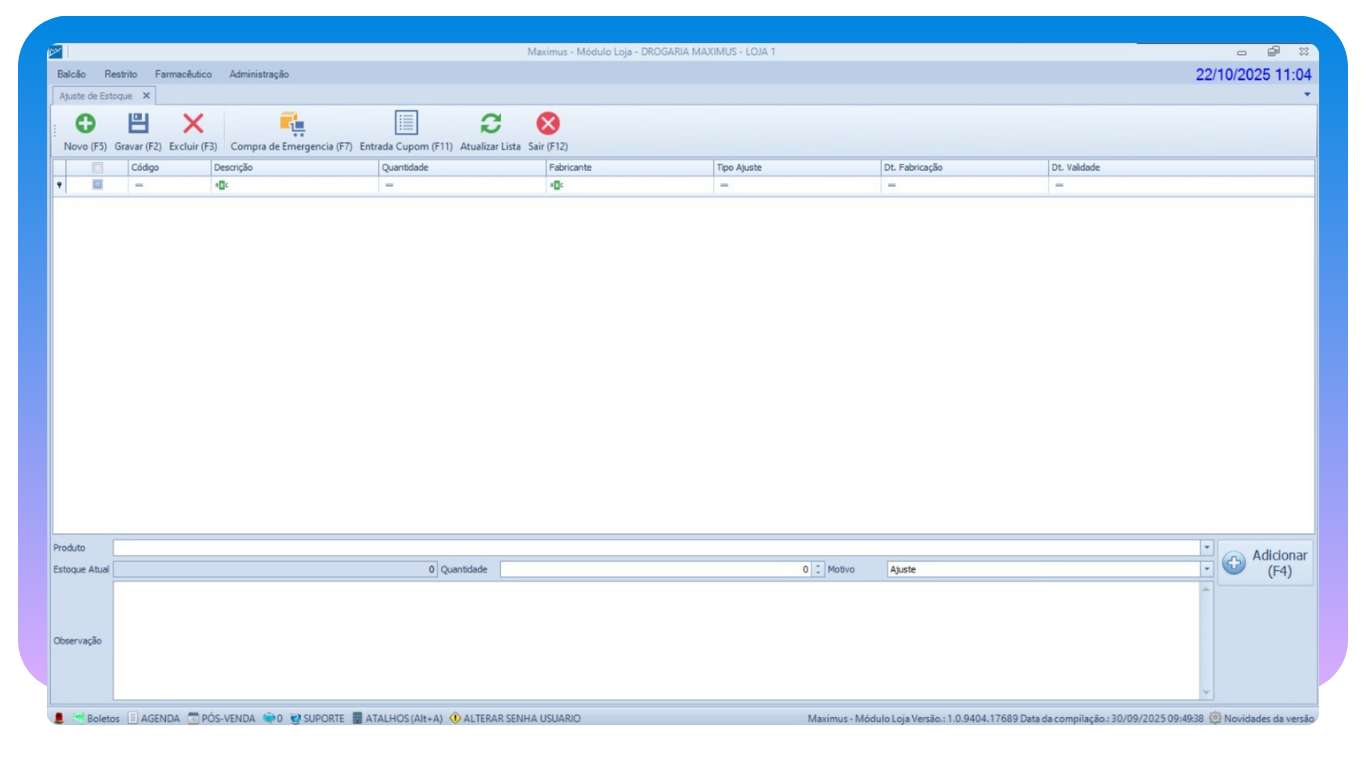Open the Administração menu

259,74
